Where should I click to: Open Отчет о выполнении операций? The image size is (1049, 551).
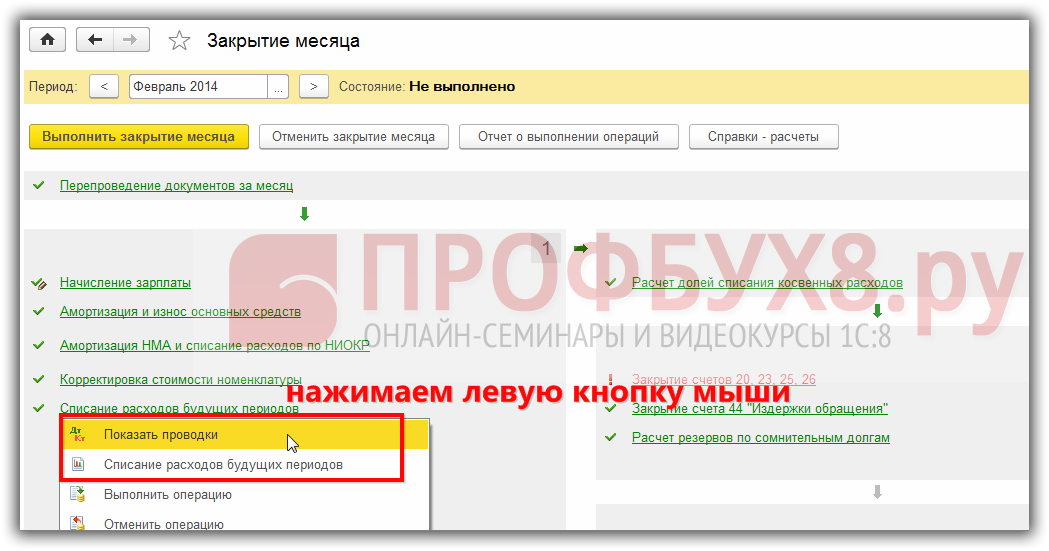(569, 136)
